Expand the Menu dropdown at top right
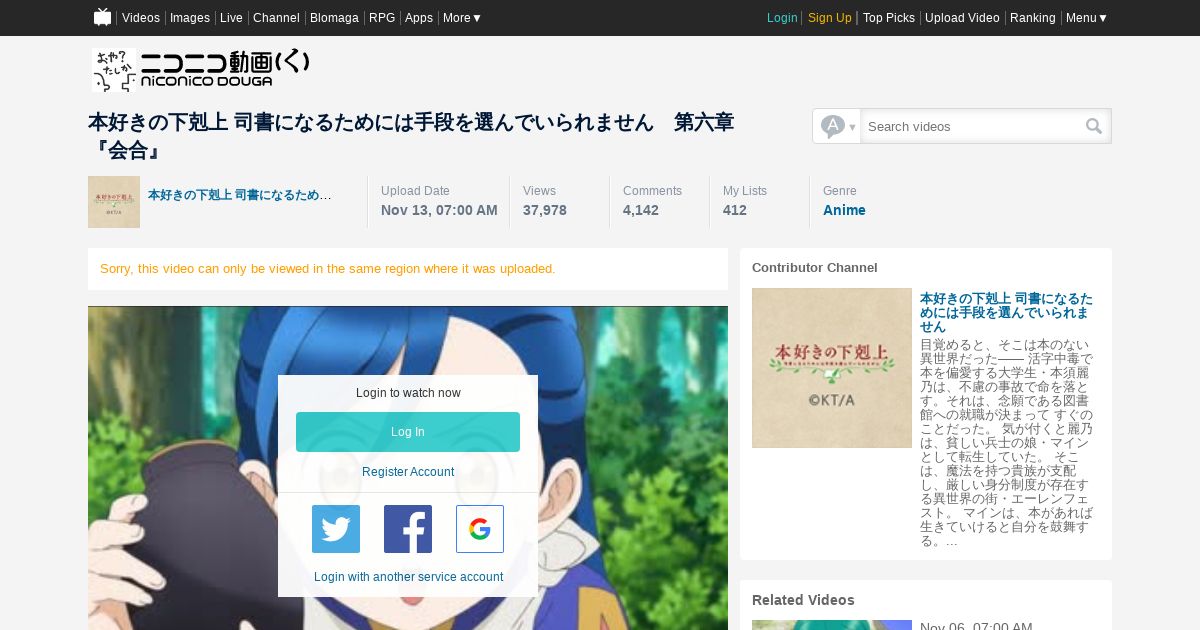Viewport: 1200px width, 630px height. (1086, 18)
